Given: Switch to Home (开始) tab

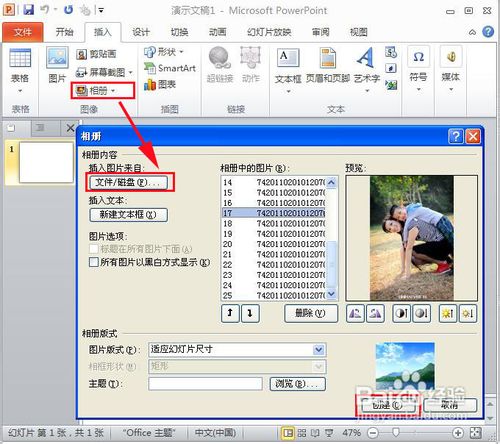Looking at the screenshot, I should point(64,32).
